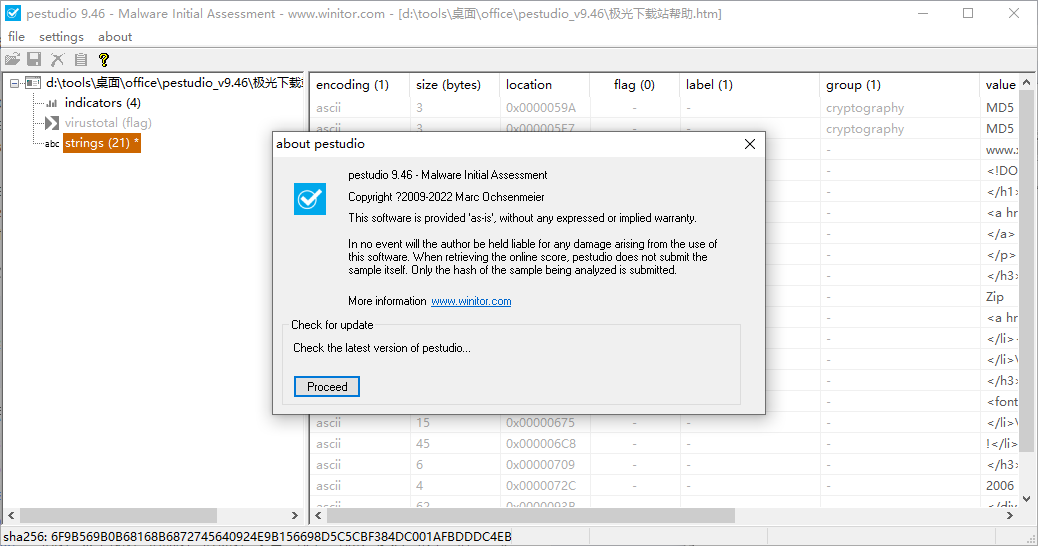Click the abc icon beside strings
This screenshot has height=546, width=1038.
[52, 144]
